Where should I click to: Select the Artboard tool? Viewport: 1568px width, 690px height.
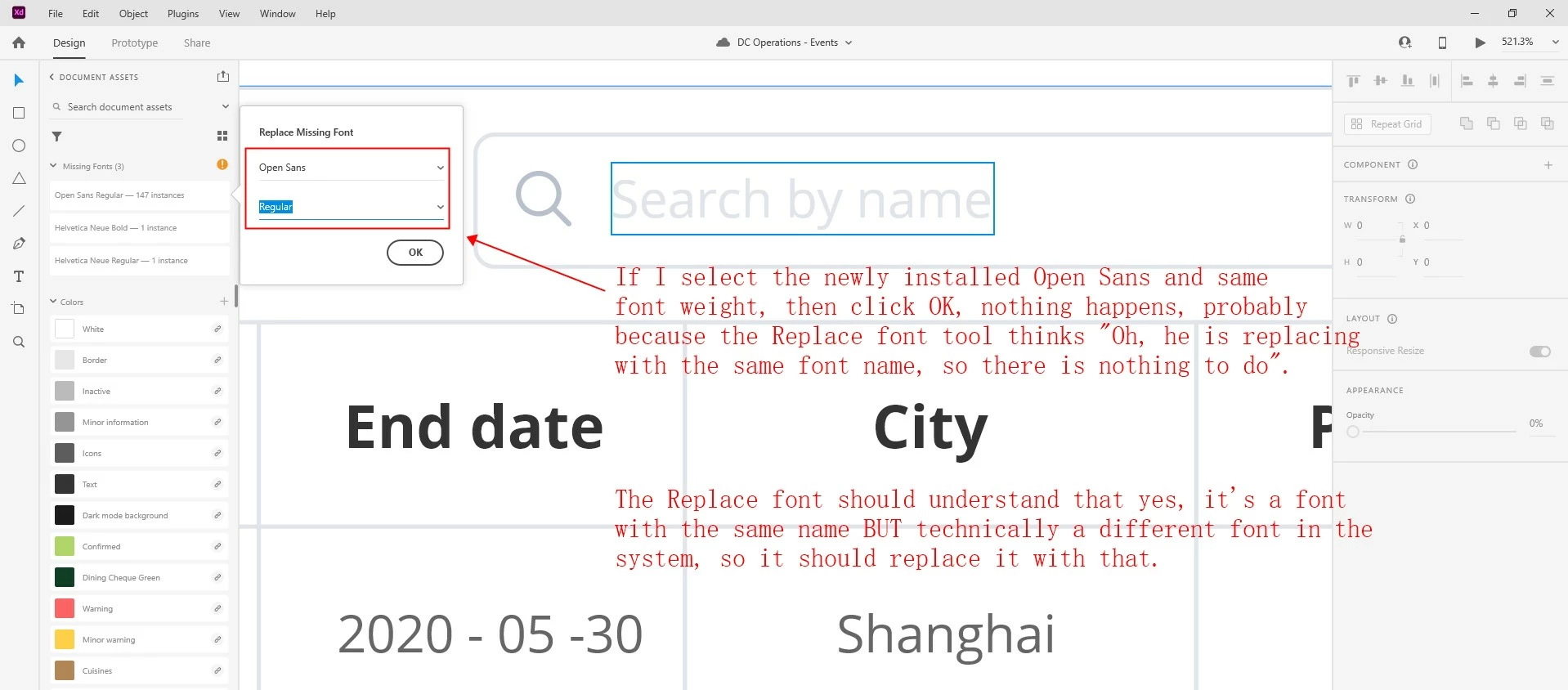pyautogui.click(x=19, y=309)
